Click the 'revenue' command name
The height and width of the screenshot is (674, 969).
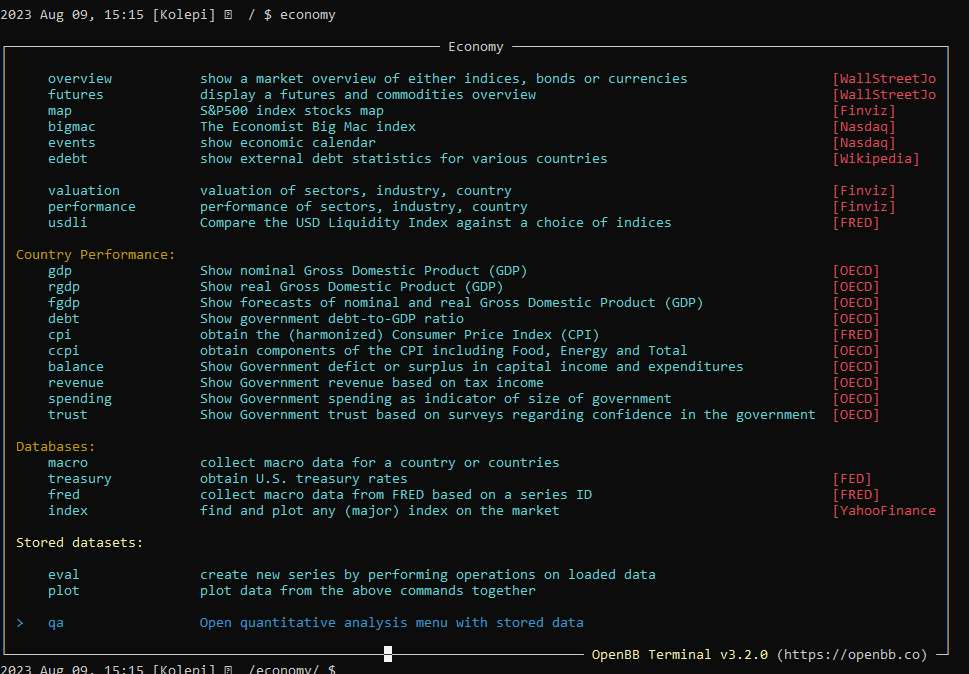[x=76, y=383]
